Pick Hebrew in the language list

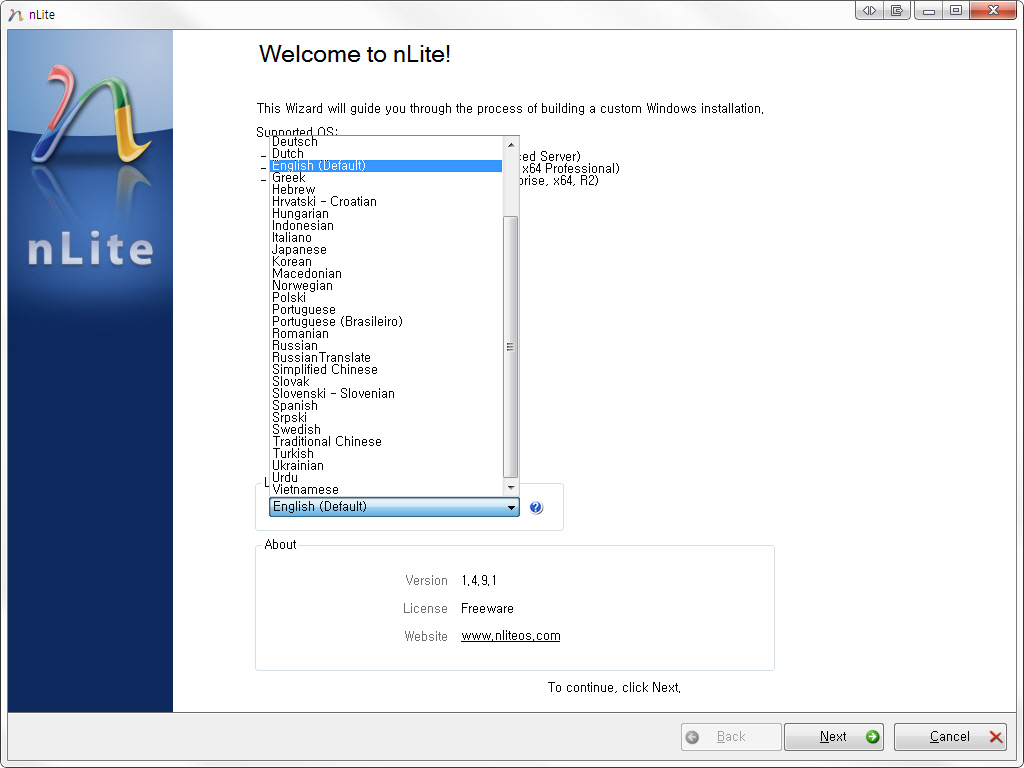coord(386,189)
